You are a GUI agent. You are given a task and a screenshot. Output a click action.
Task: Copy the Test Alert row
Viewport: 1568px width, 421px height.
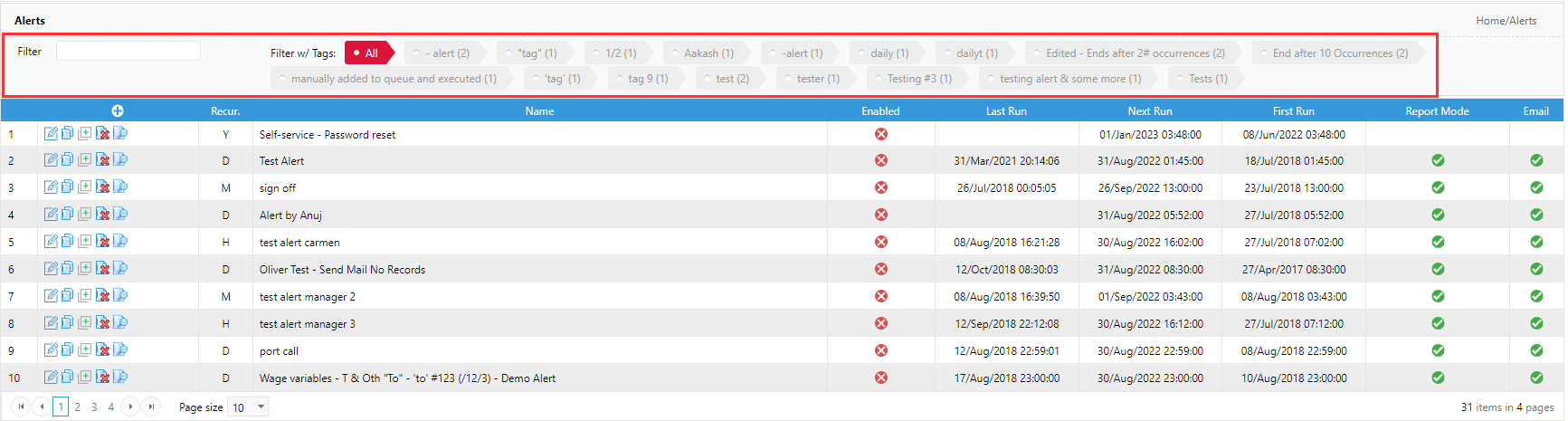(67, 160)
